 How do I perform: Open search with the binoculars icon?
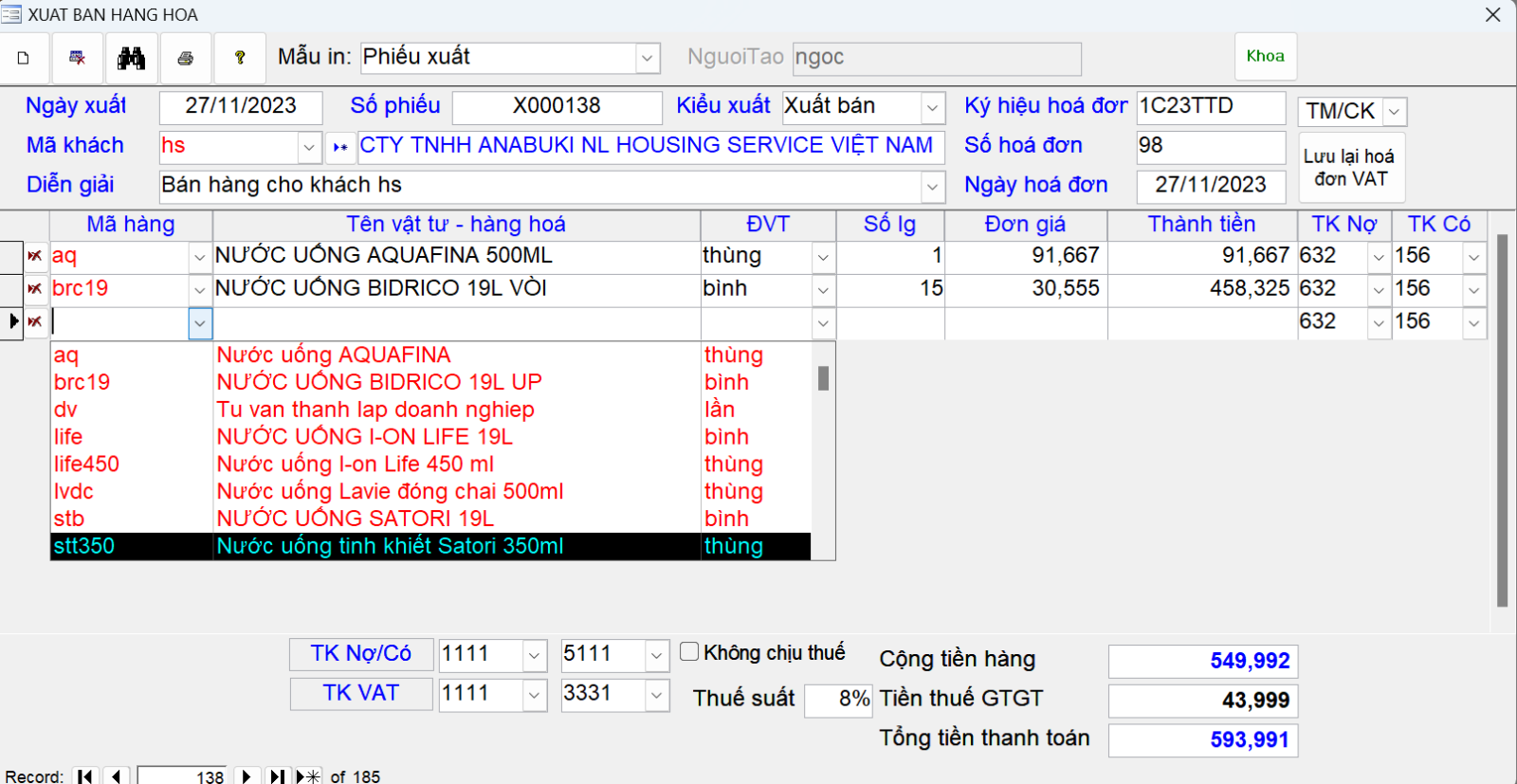pyautogui.click(x=132, y=58)
